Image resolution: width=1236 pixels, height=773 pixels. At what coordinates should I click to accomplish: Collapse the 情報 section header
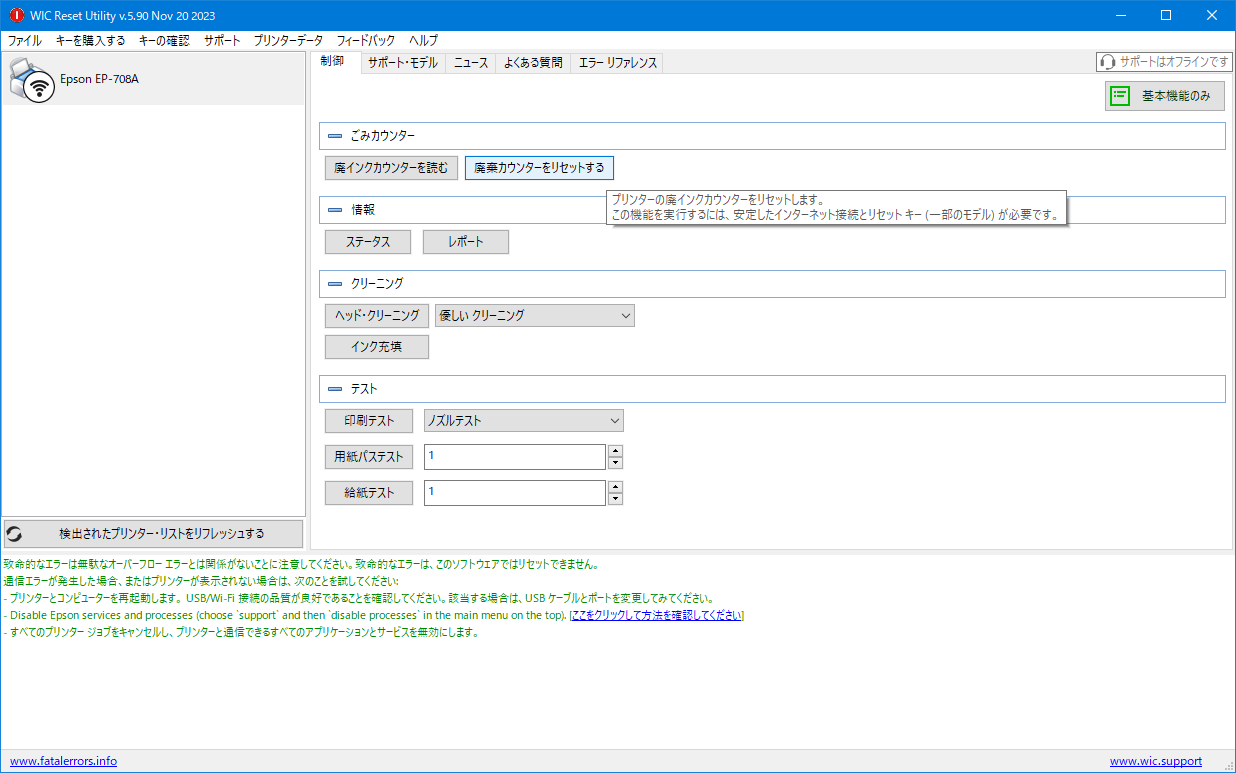pos(335,210)
